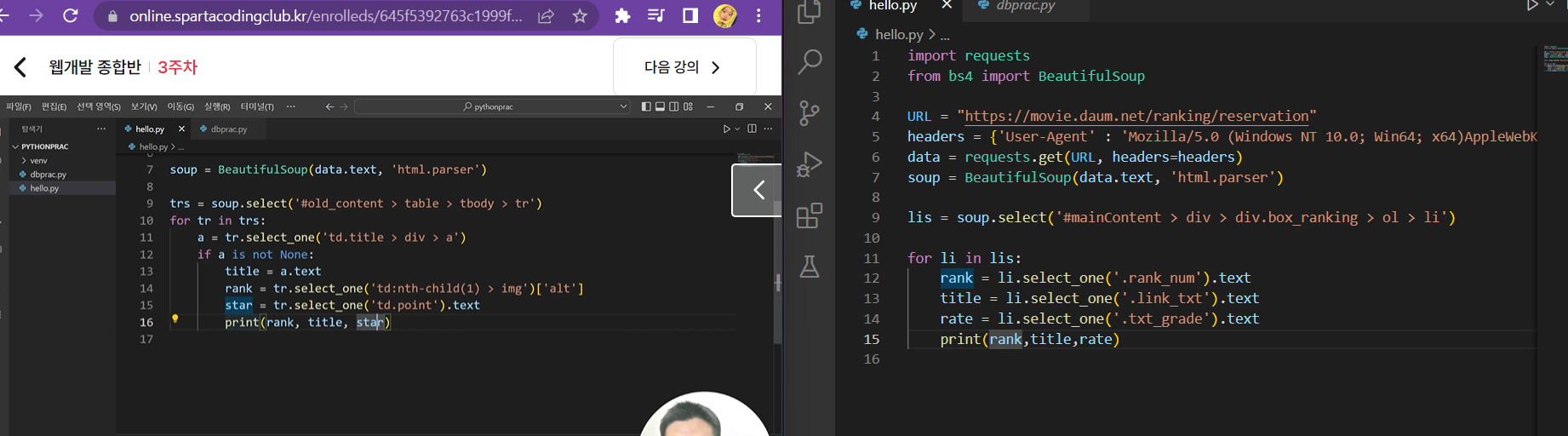Click instructor webcam thumbnail
The image size is (1568, 436).
pos(705,415)
